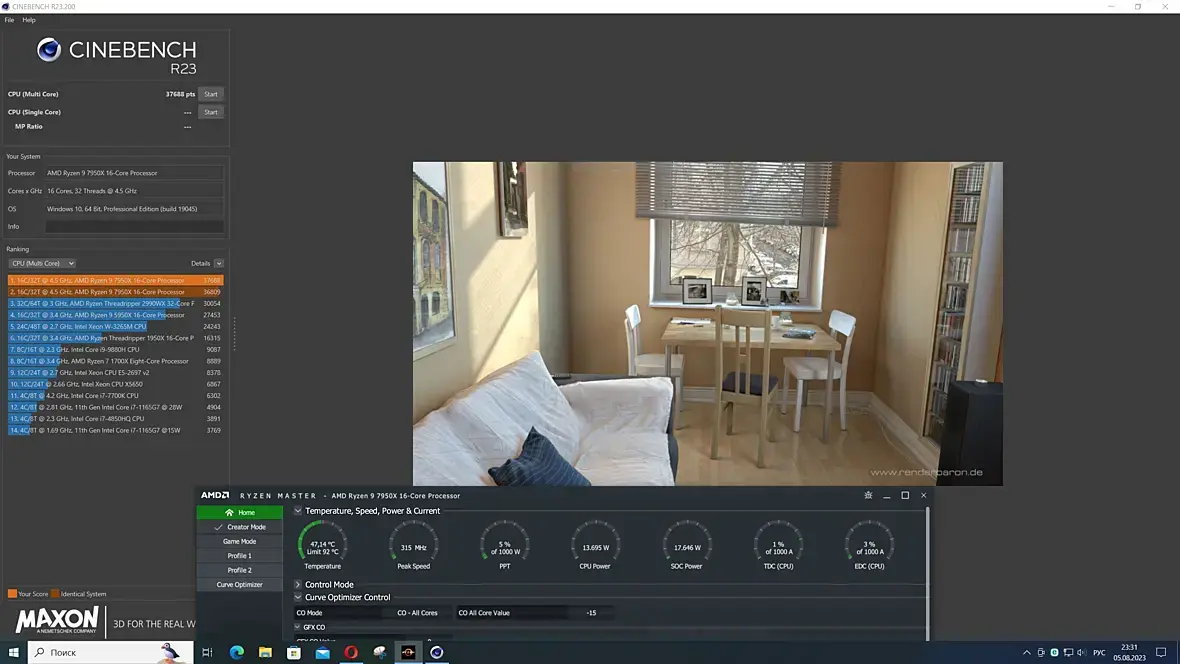
Task: Open Opera browser from the taskbar
Action: pyautogui.click(x=351, y=652)
